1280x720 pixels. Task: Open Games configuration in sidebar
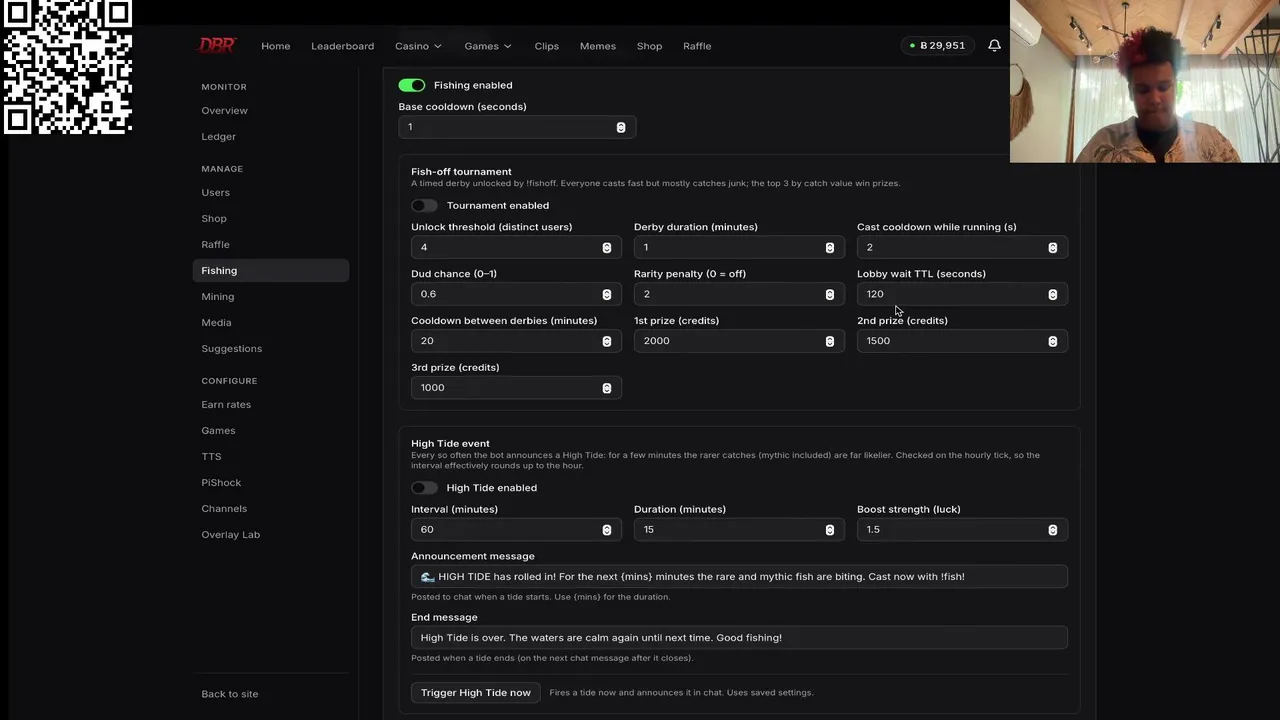coord(270,430)
